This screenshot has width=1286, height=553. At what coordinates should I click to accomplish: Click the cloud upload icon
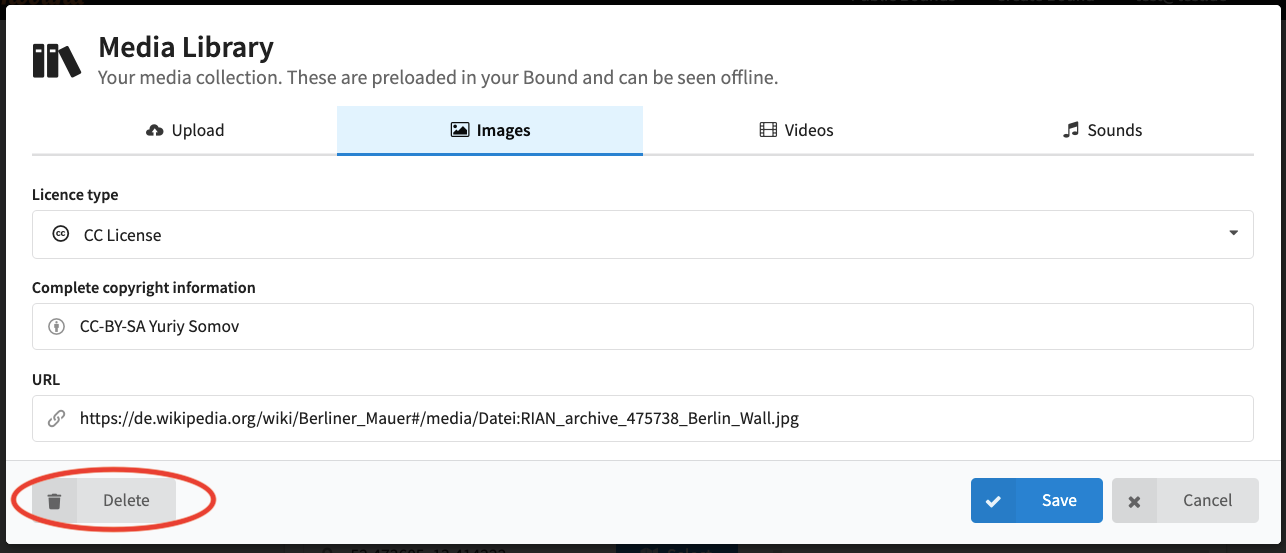click(x=154, y=130)
